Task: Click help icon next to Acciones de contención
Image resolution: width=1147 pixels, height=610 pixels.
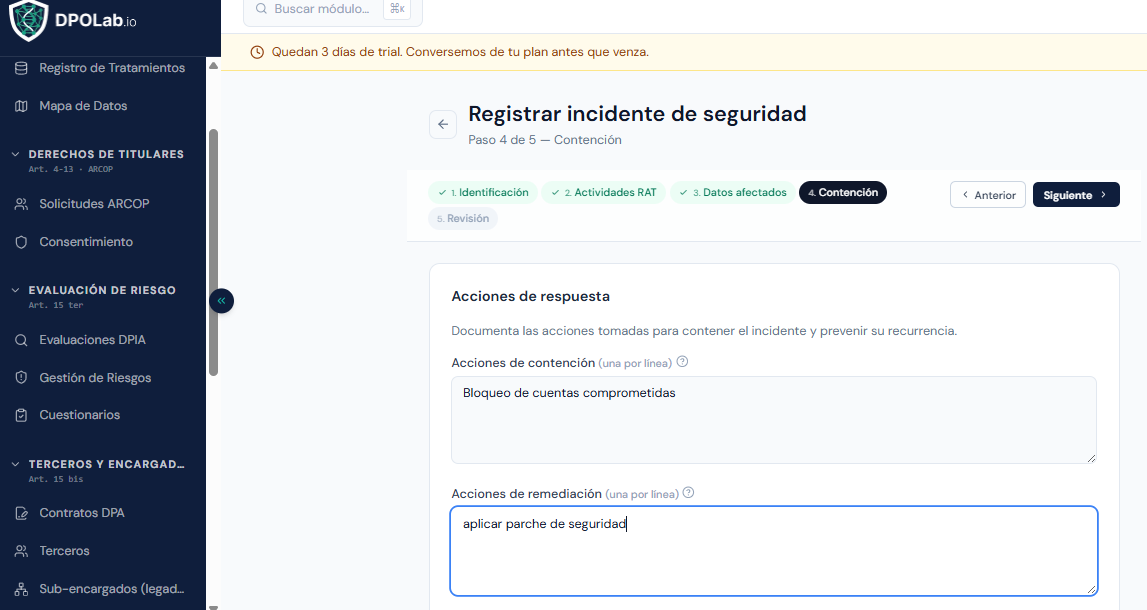Action: [682, 362]
